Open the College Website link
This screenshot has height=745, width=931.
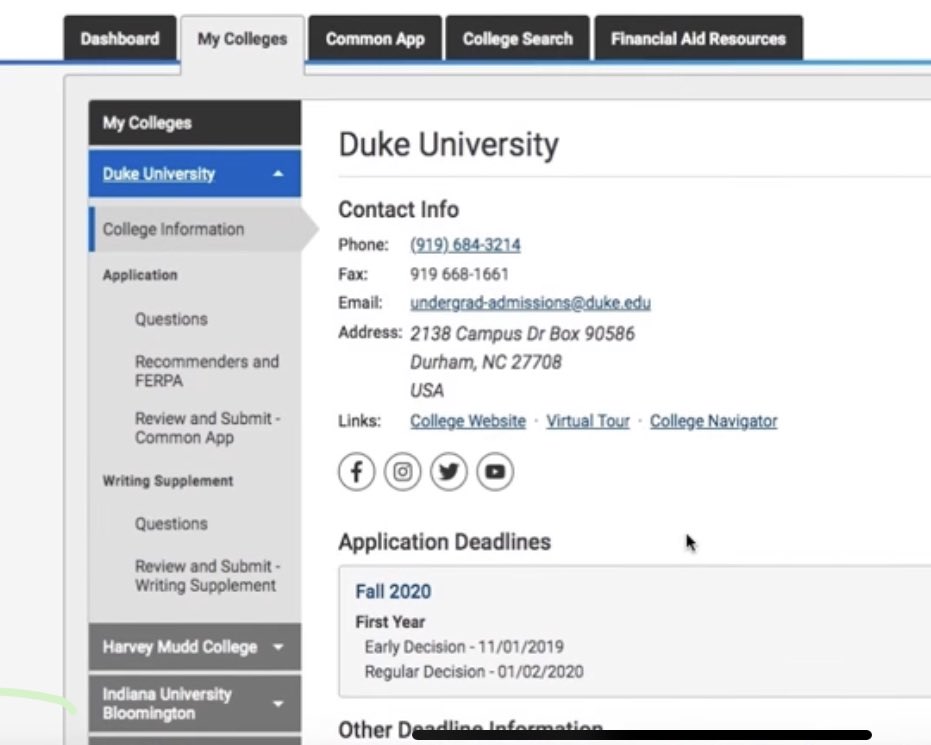468,421
